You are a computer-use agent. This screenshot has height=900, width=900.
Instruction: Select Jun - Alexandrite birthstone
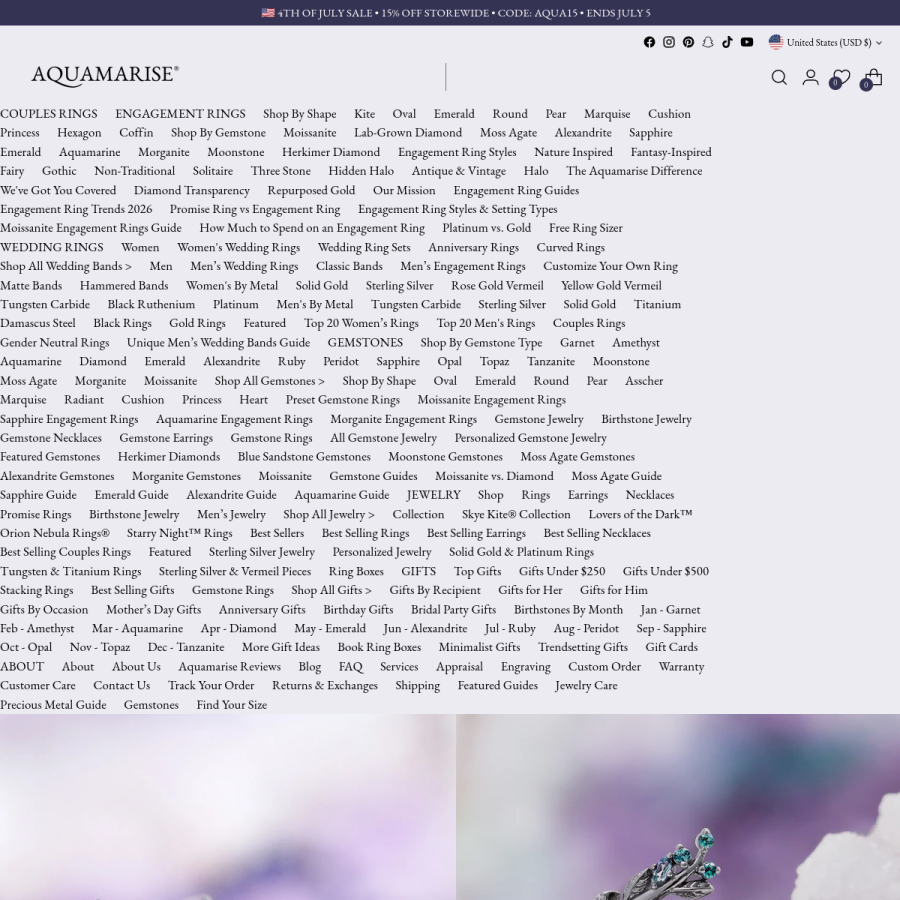(425, 629)
